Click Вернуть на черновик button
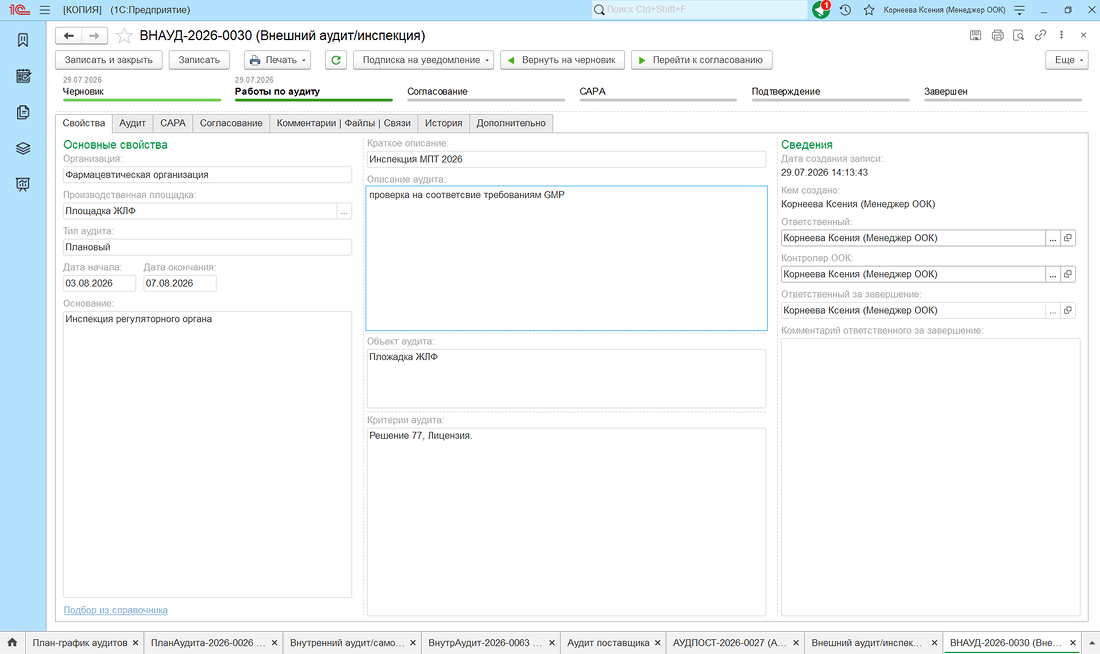 pyautogui.click(x=563, y=60)
